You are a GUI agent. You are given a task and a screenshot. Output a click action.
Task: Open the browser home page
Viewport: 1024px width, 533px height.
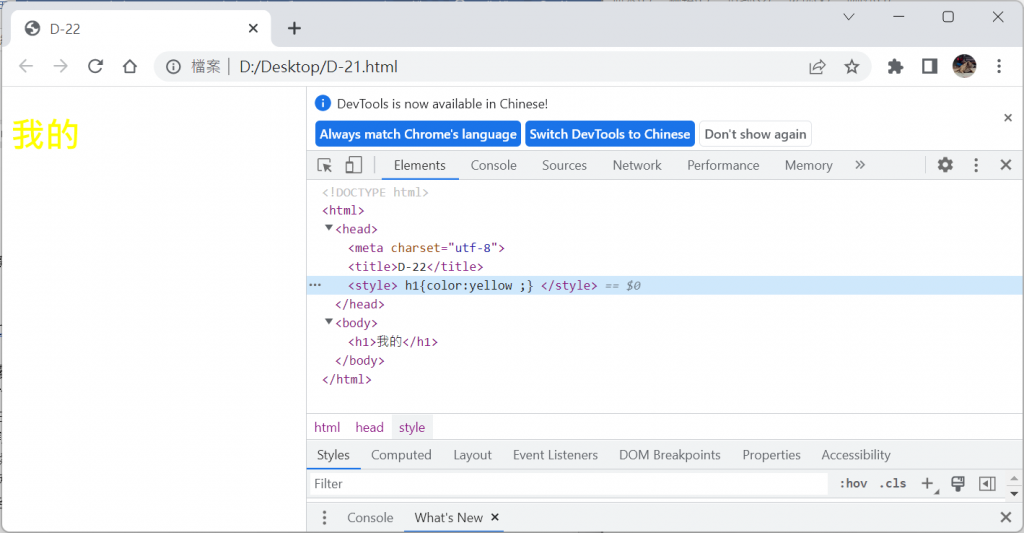pos(130,66)
